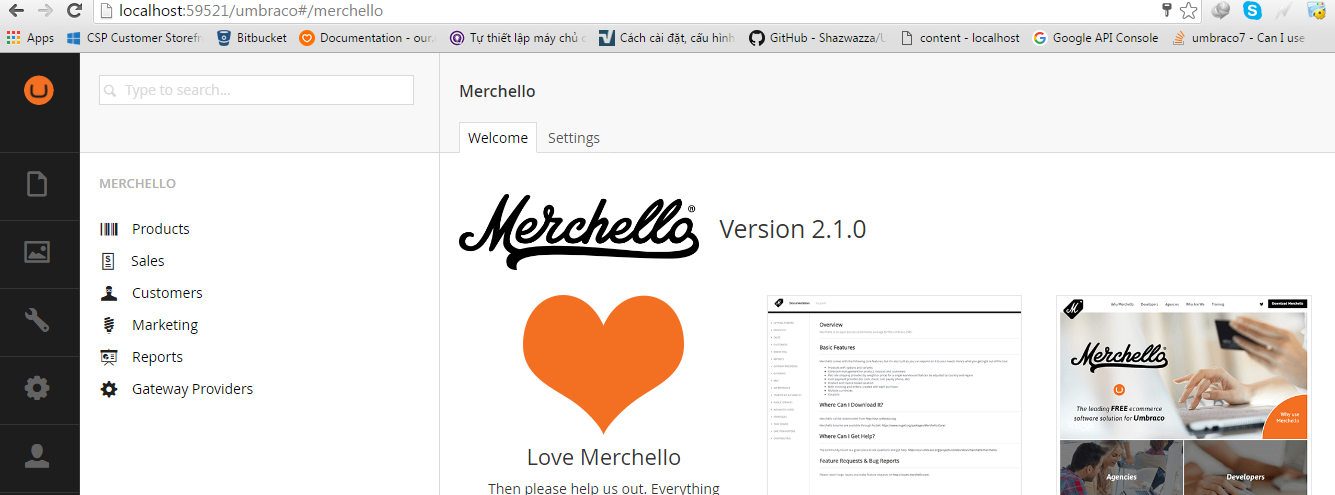Open the Users section person icon

pyautogui.click(x=37, y=456)
